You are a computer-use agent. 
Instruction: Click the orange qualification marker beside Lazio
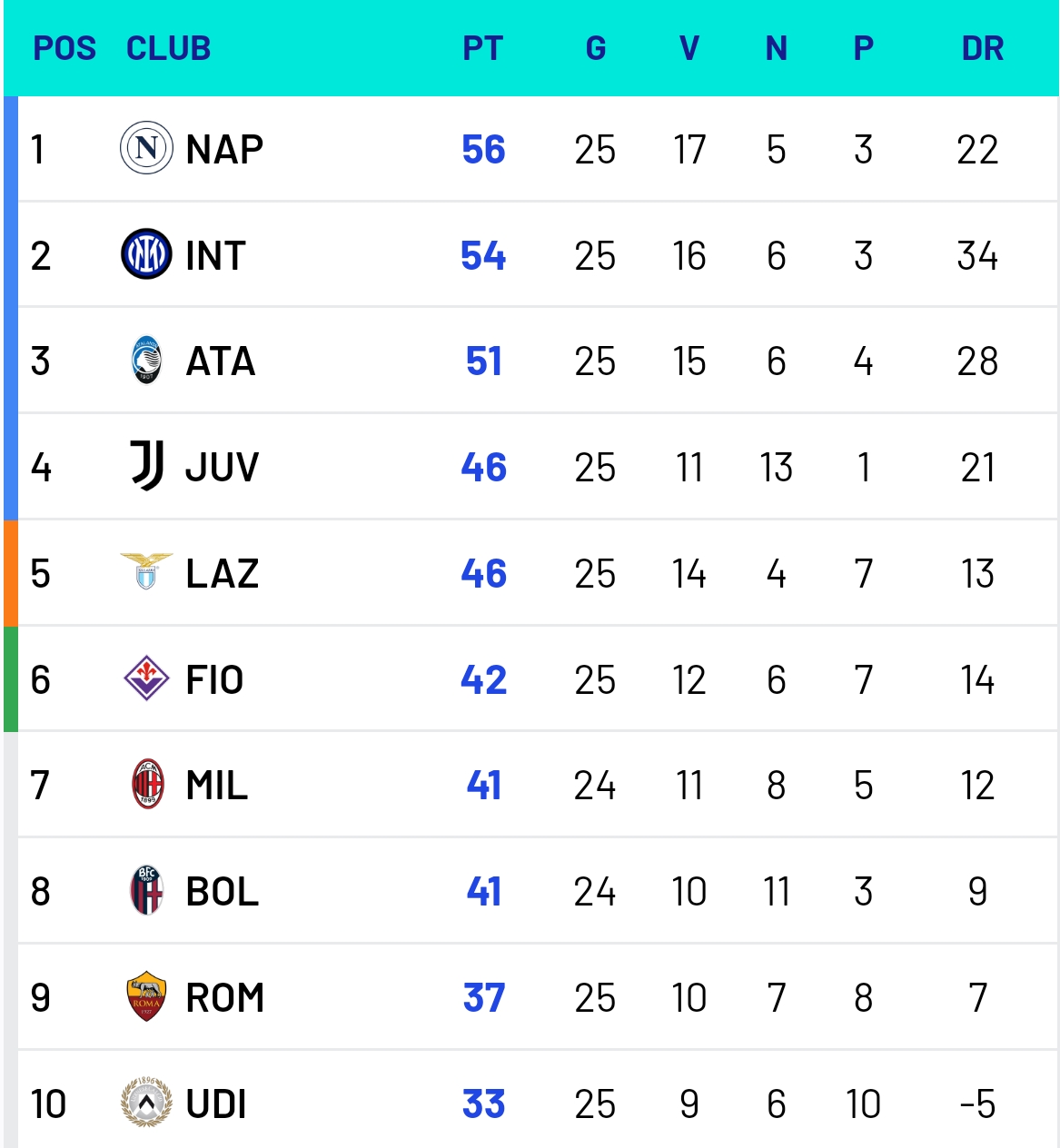11,572
